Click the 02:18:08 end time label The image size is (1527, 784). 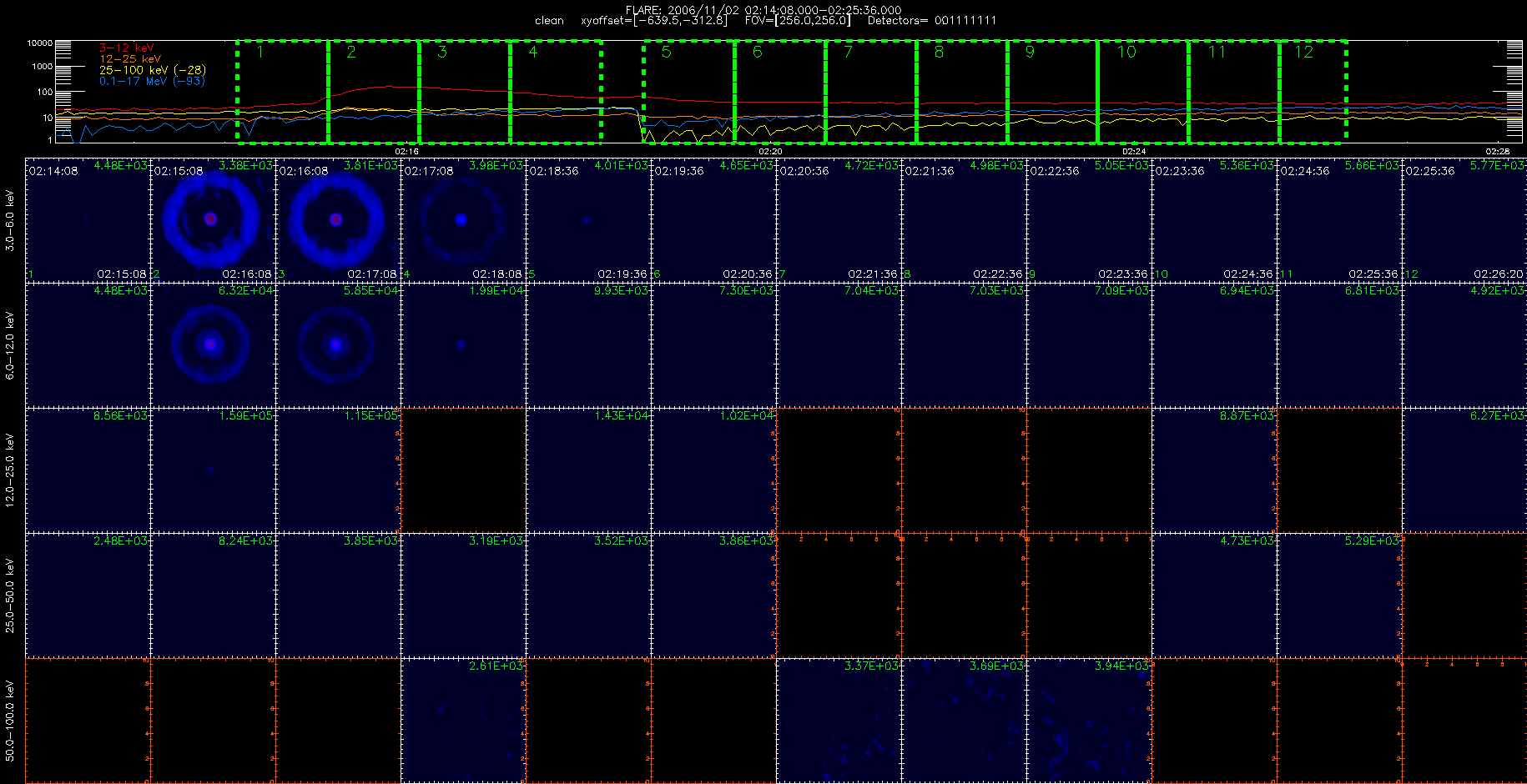pos(497,274)
